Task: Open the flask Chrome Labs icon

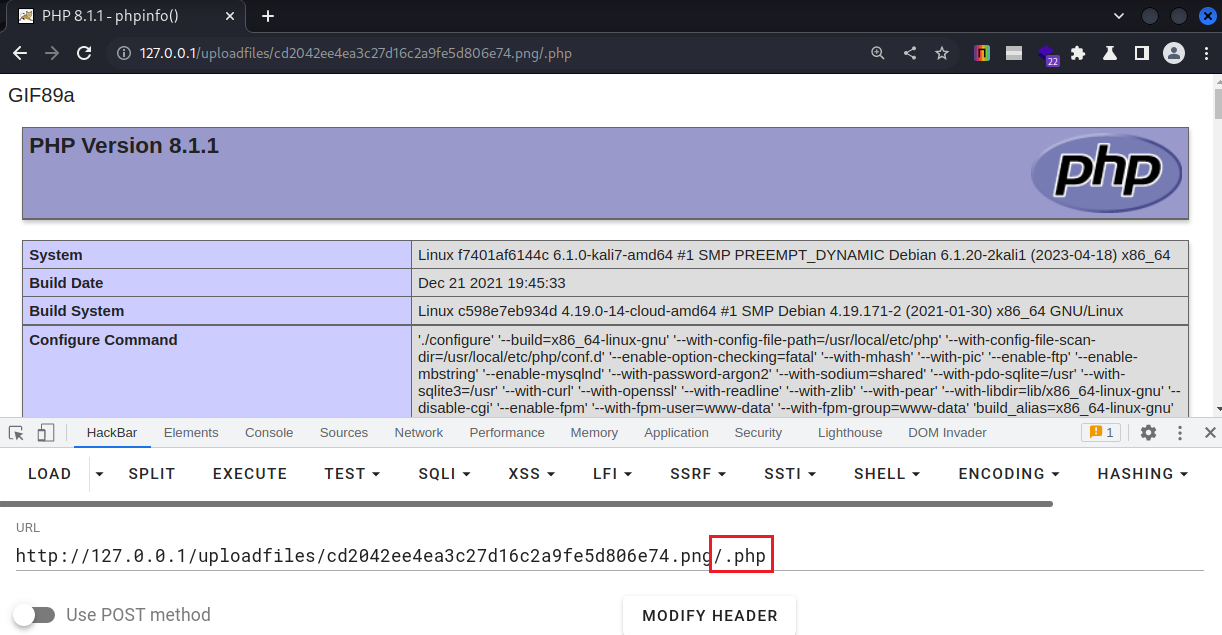Action: coord(1110,54)
